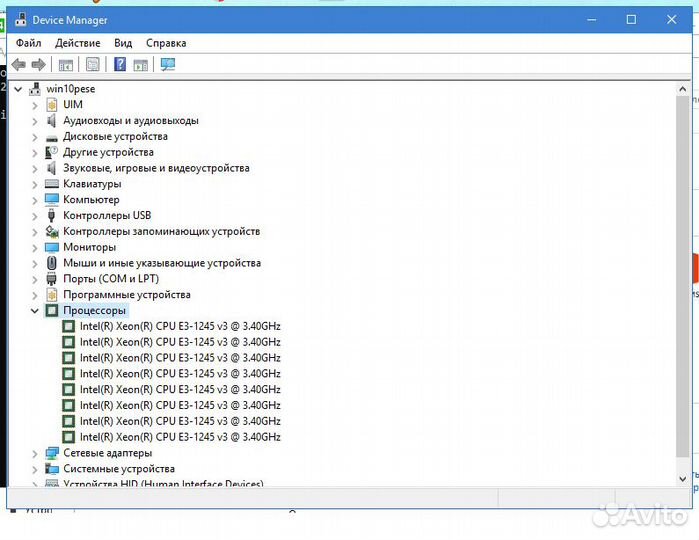Select the Дисковые устройства label
The width and height of the screenshot is (699, 540).
(115, 136)
